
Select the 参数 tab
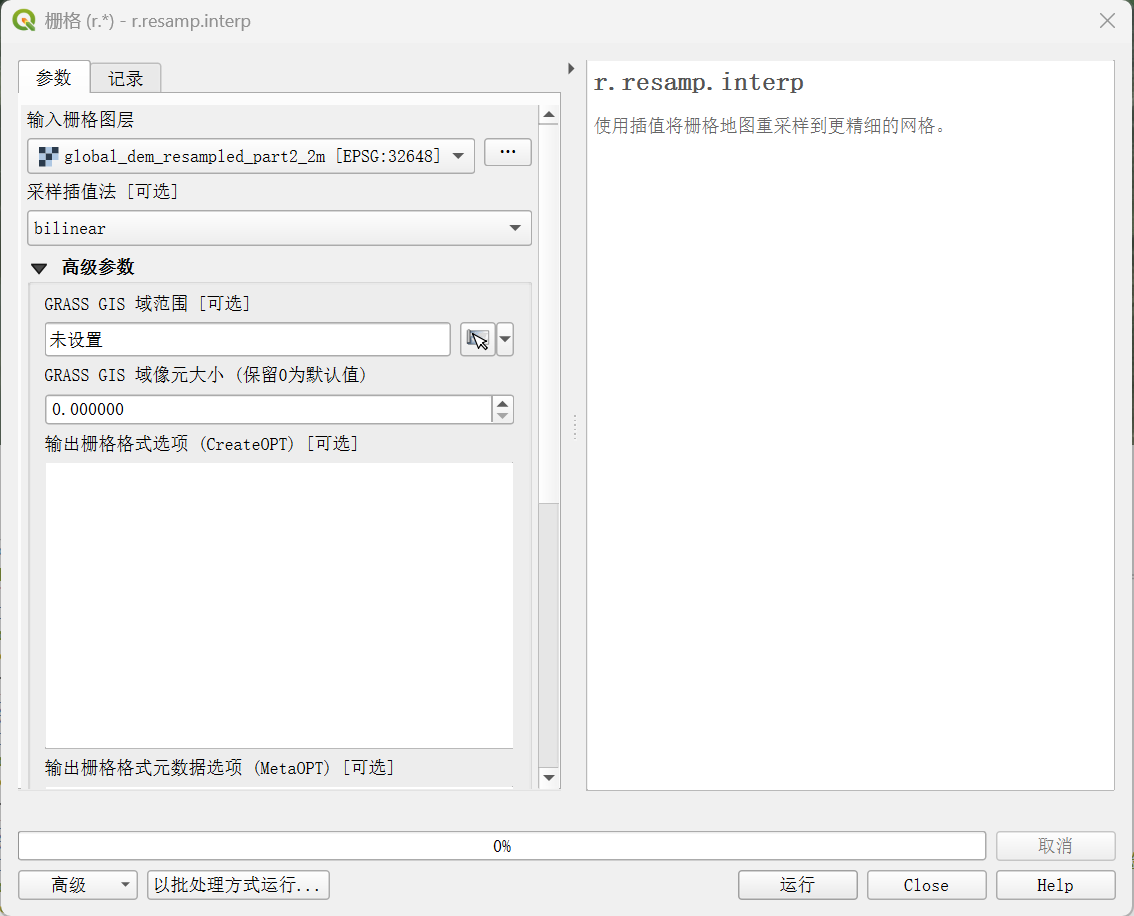[x=54, y=77]
